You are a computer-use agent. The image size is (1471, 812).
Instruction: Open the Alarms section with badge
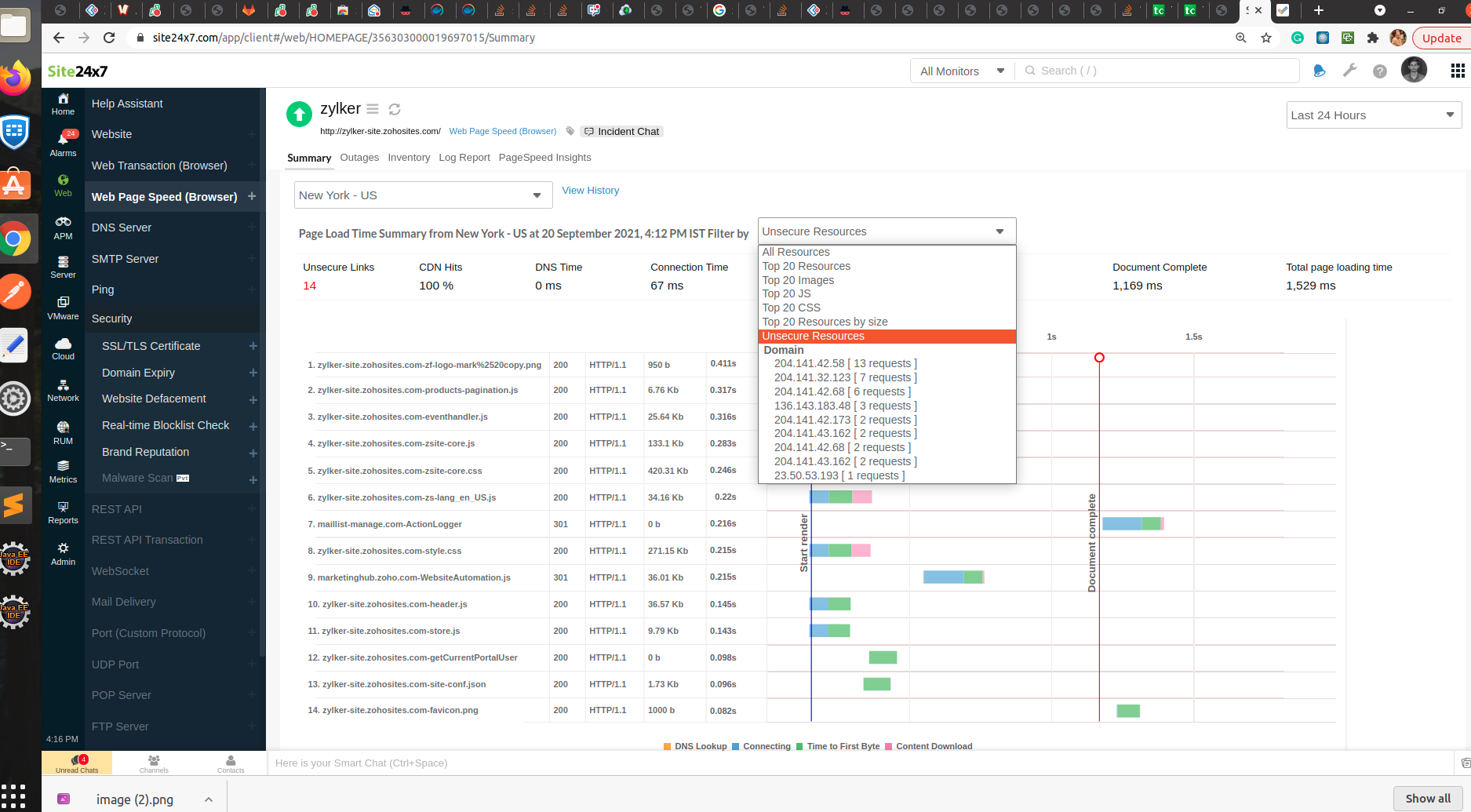click(x=63, y=144)
